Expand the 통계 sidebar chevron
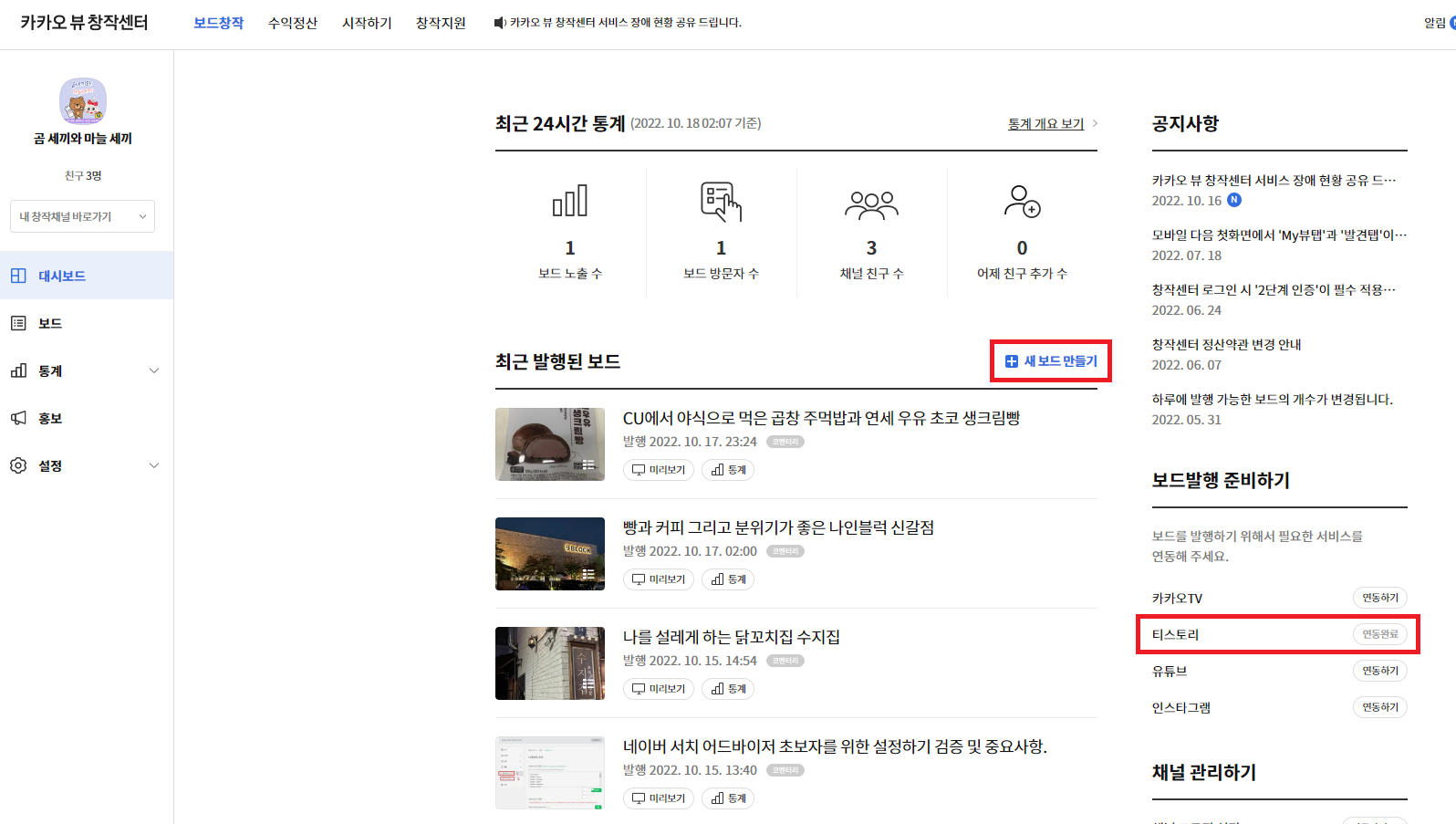Screen dimensions: 1456x824 pyautogui.click(x=154, y=370)
